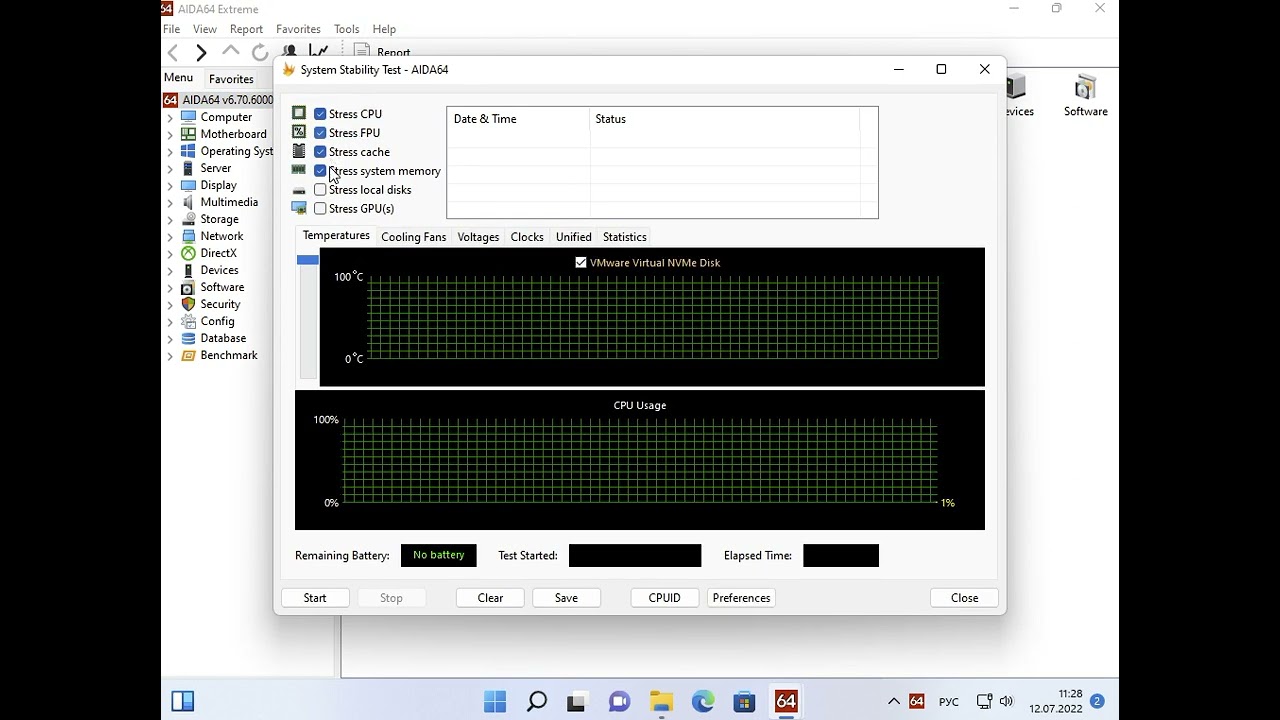
Task: Expand the Motherboard tree node
Action: coord(169,135)
